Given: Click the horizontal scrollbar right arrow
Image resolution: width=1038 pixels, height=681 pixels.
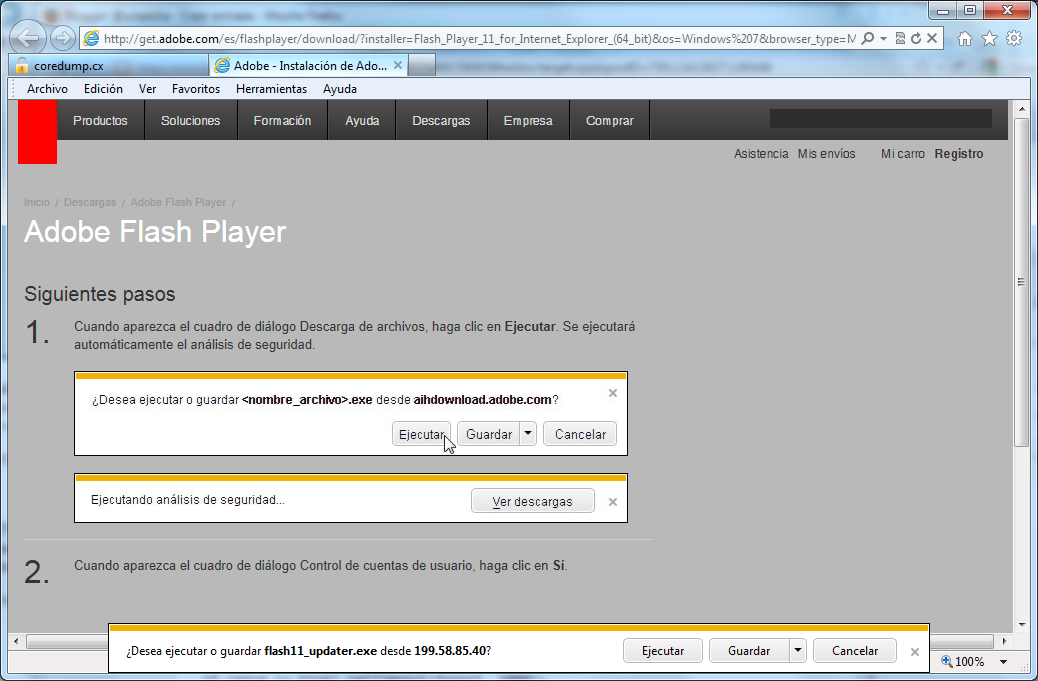Looking at the screenshot, I should (1004, 641).
